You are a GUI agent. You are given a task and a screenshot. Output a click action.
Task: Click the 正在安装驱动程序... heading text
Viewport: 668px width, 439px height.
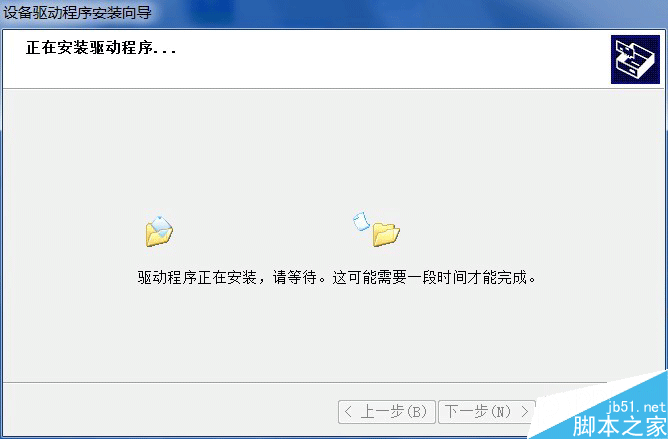coord(101,47)
